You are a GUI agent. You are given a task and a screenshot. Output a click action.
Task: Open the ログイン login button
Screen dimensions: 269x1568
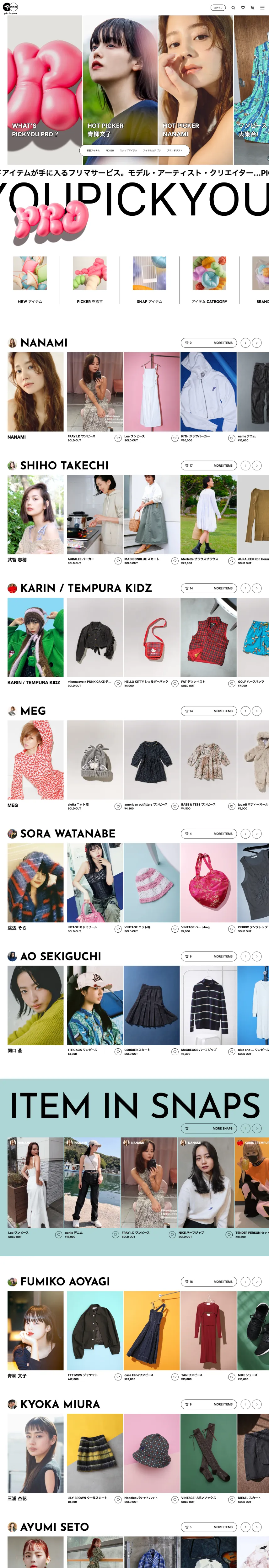tap(218, 8)
